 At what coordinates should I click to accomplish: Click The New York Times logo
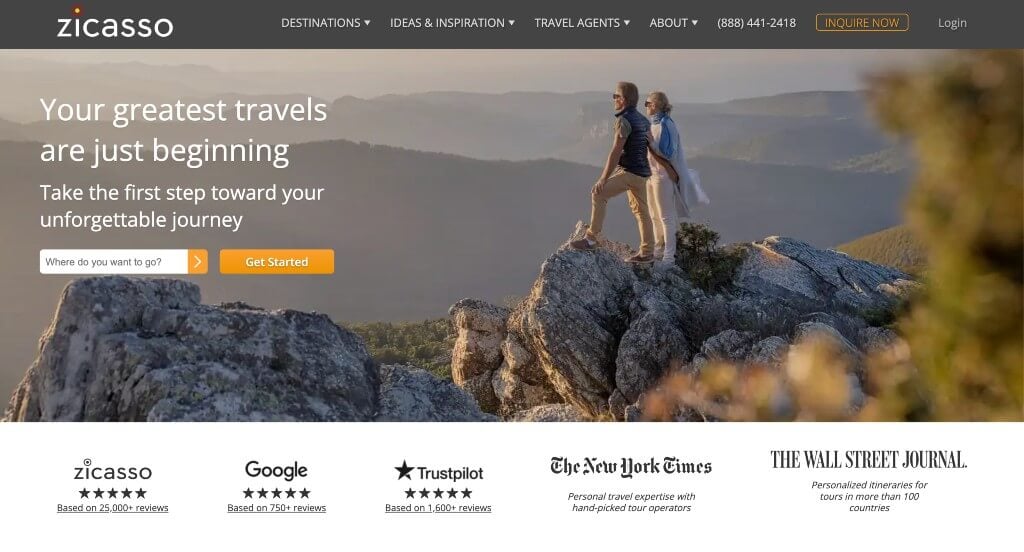[631, 466]
